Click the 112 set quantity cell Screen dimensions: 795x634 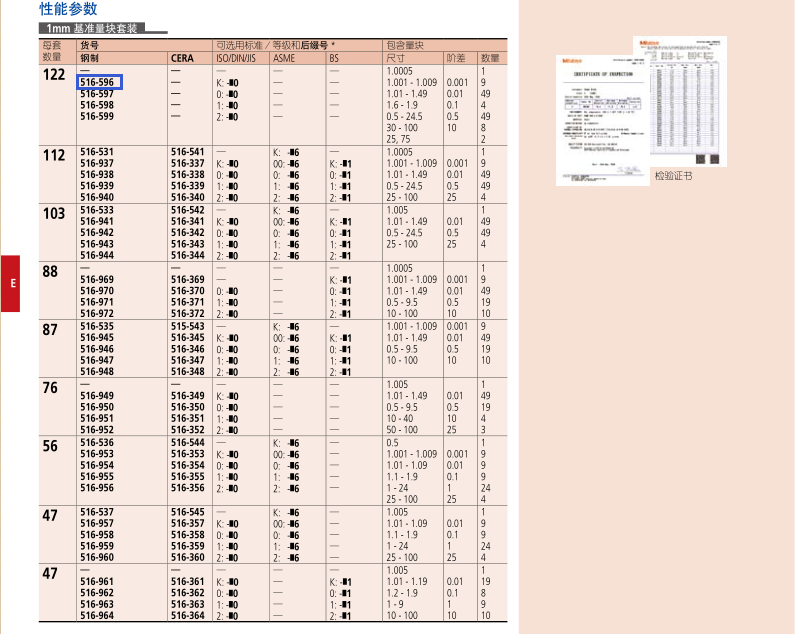pos(54,155)
